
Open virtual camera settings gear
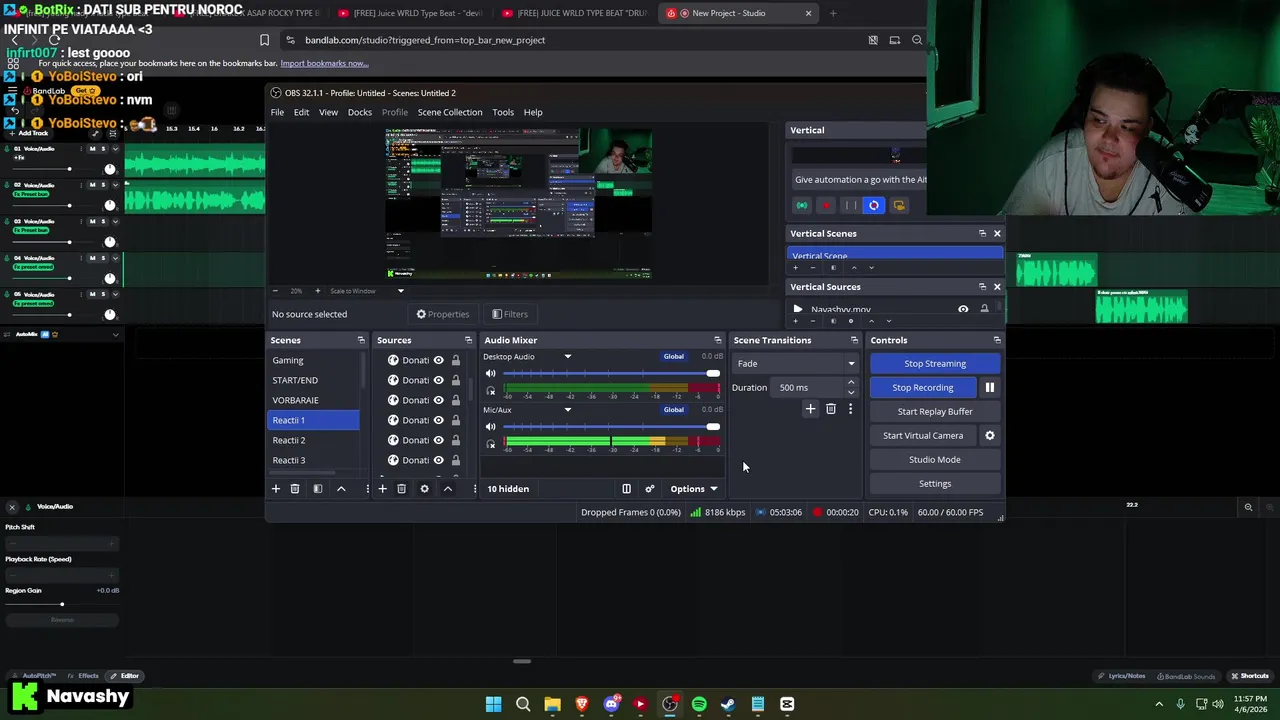[x=990, y=435]
